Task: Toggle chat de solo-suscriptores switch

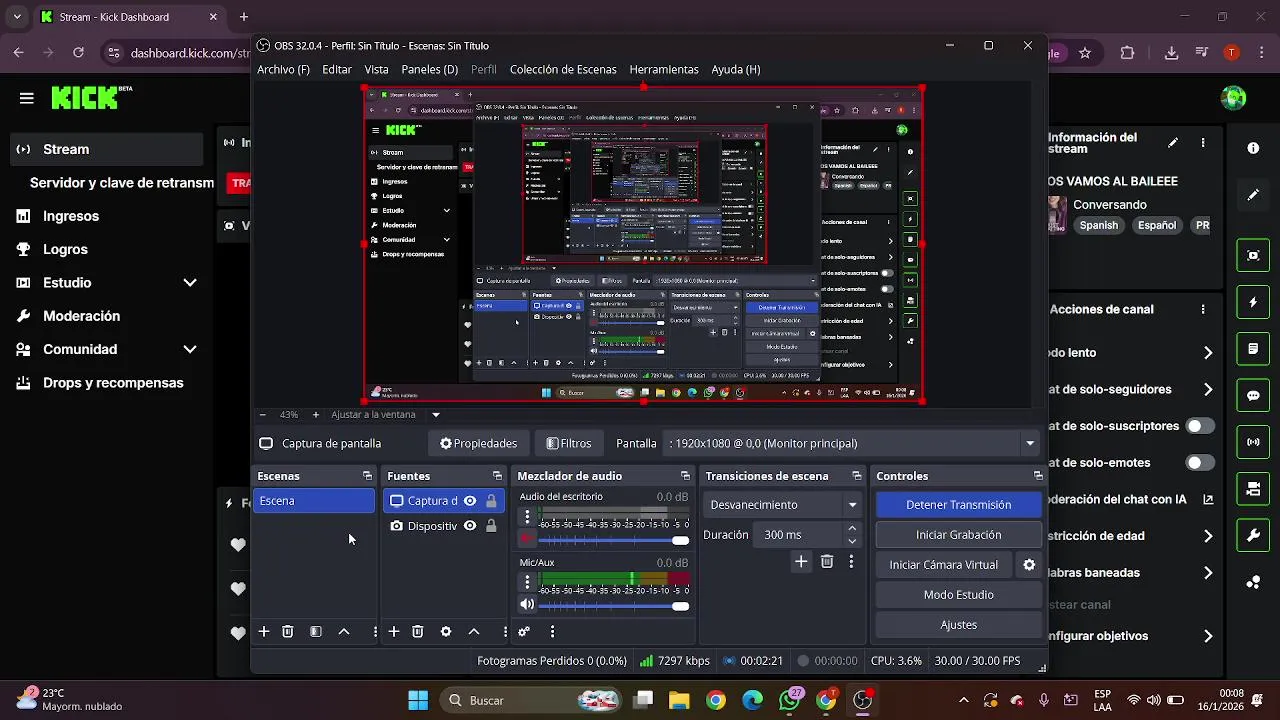Action: pyautogui.click(x=1200, y=426)
